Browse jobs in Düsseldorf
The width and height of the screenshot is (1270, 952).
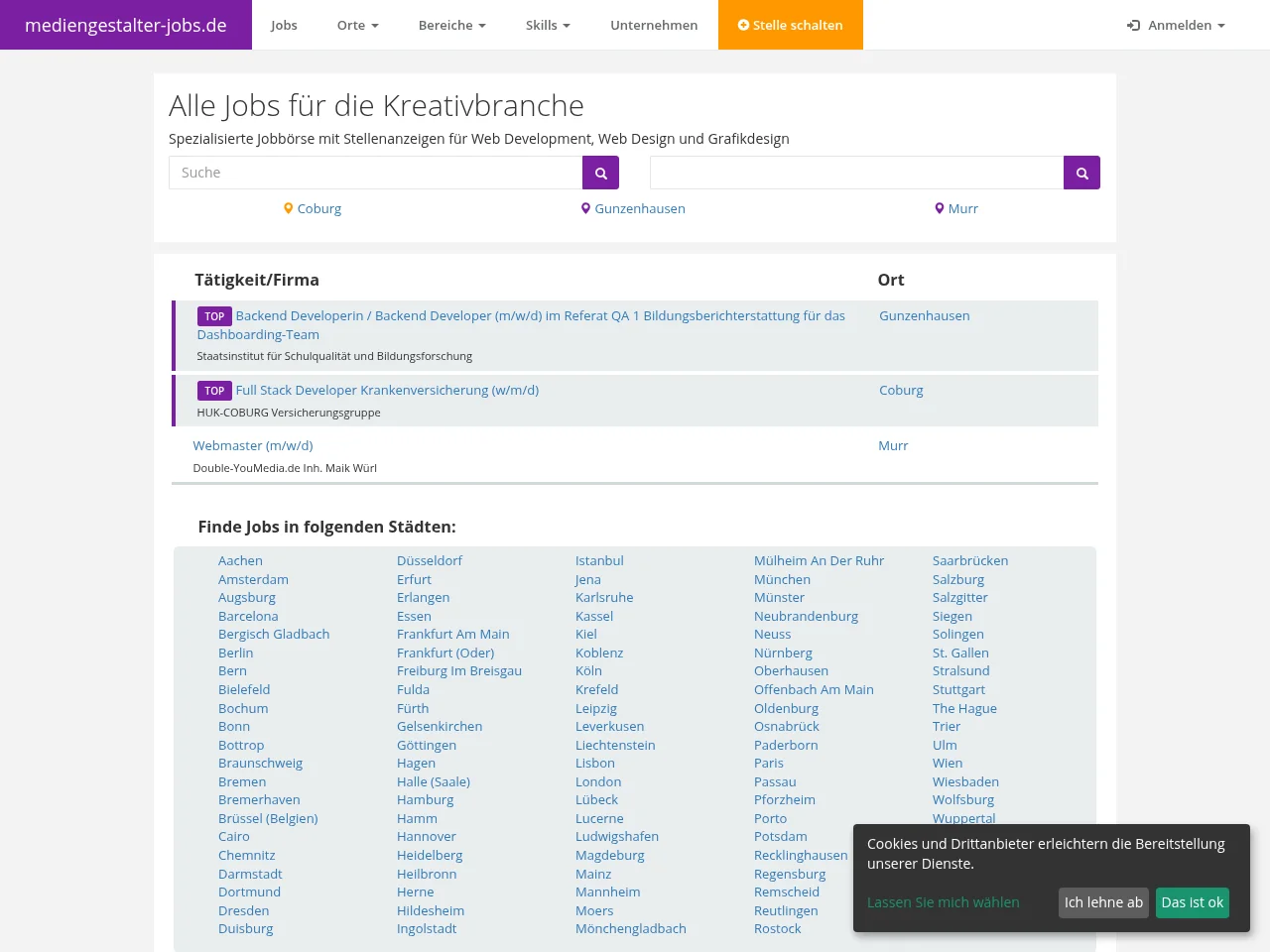pos(430,561)
